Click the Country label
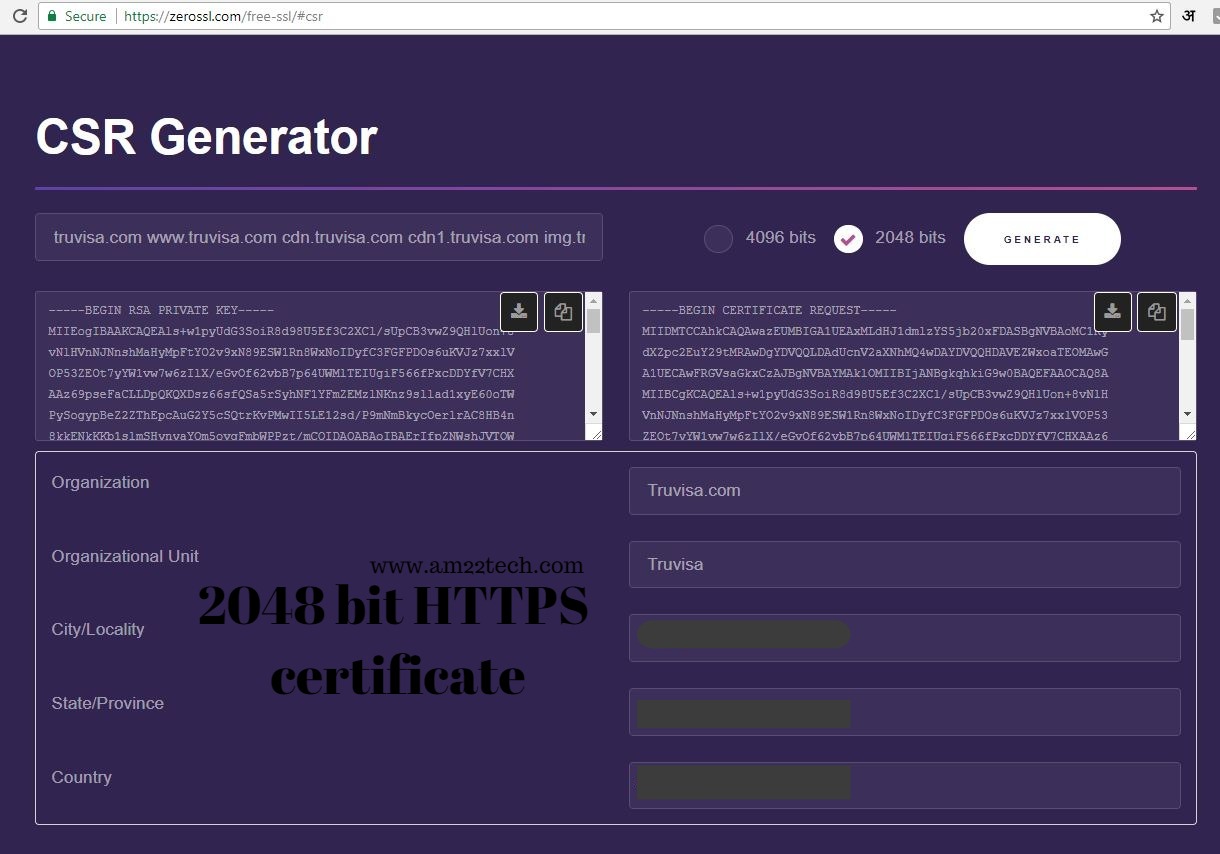The image size is (1220, 854). pos(81,778)
